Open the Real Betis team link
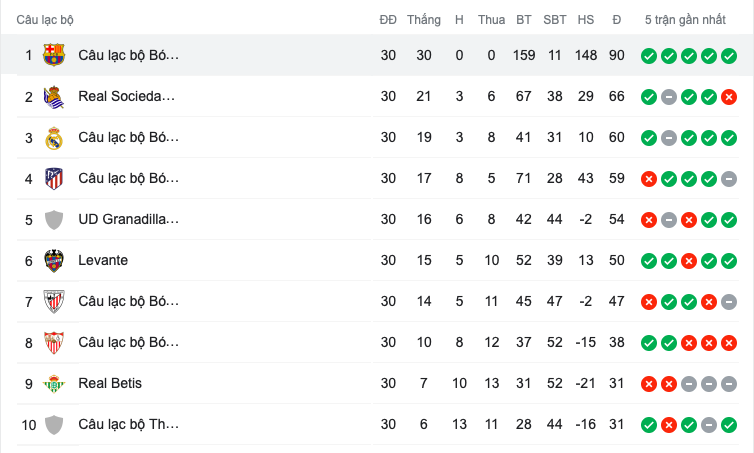 pyautogui.click(x=110, y=383)
